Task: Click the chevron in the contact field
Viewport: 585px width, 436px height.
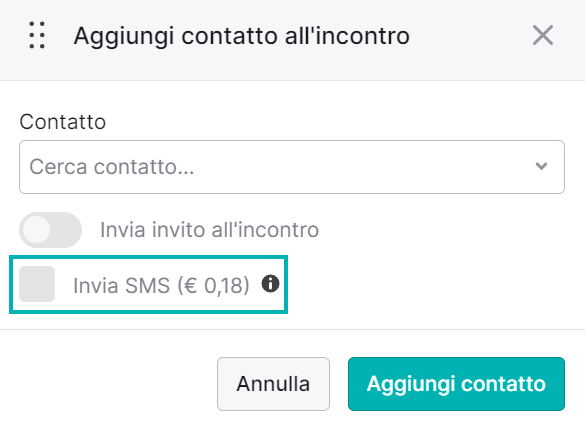Action: (541, 166)
